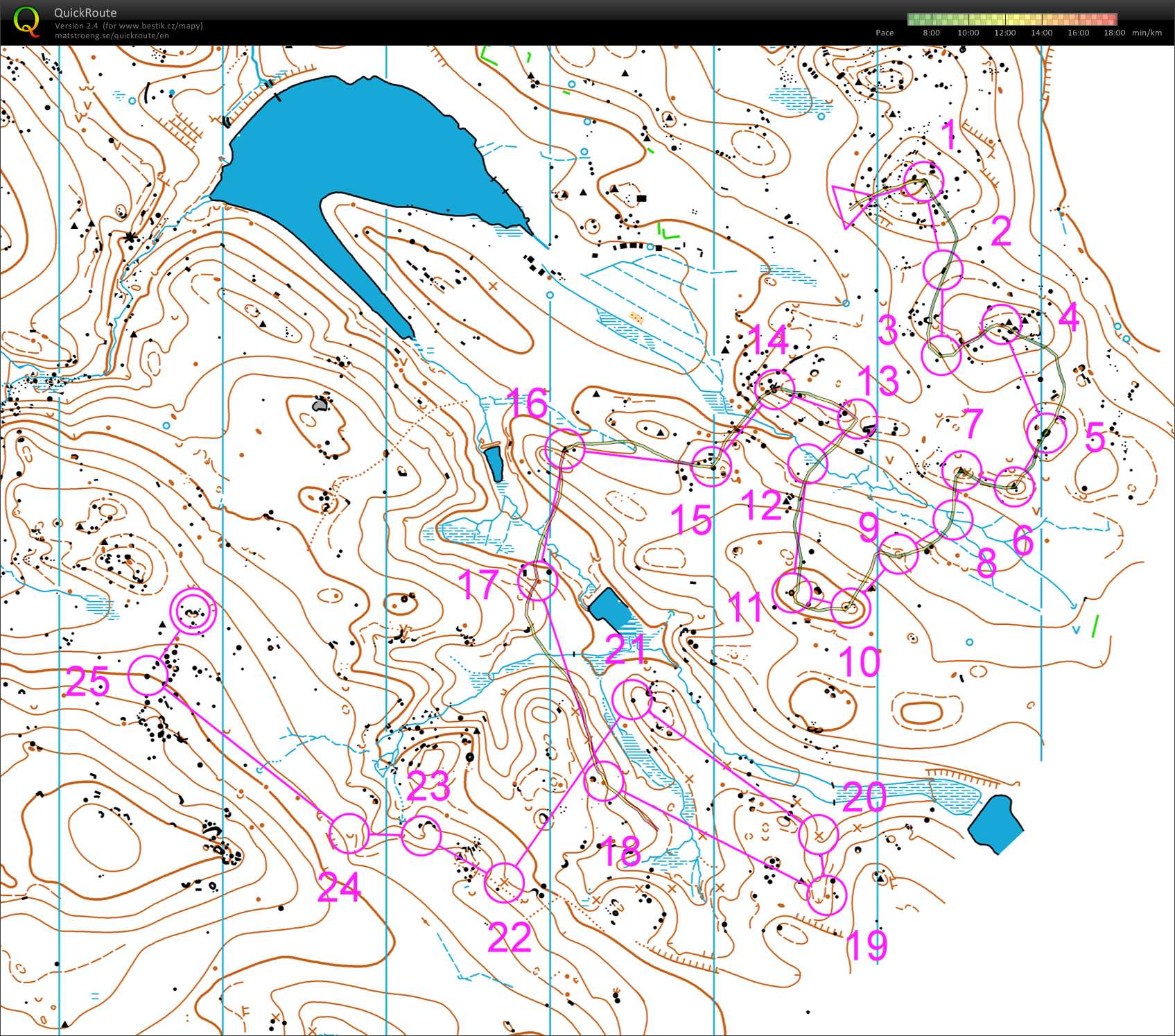This screenshot has width=1175, height=1036.
Task: Select the control 16 circle
Action: coord(565,449)
